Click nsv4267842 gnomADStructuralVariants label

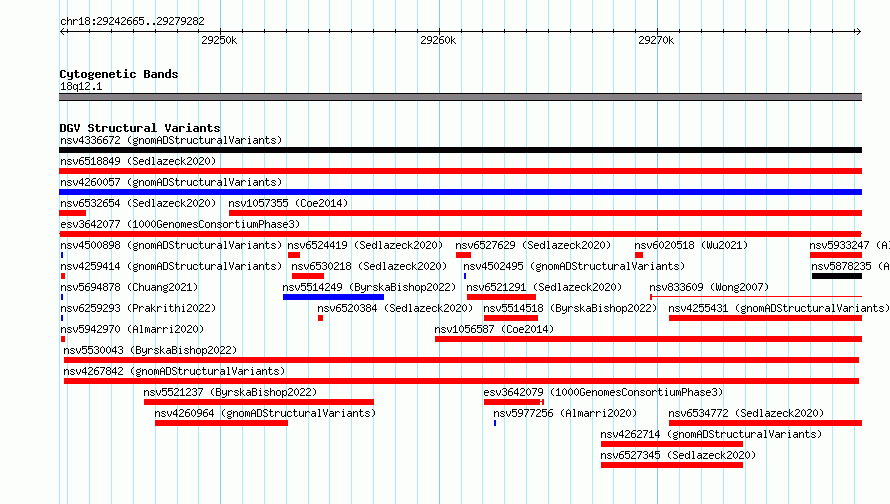click(174, 371)
